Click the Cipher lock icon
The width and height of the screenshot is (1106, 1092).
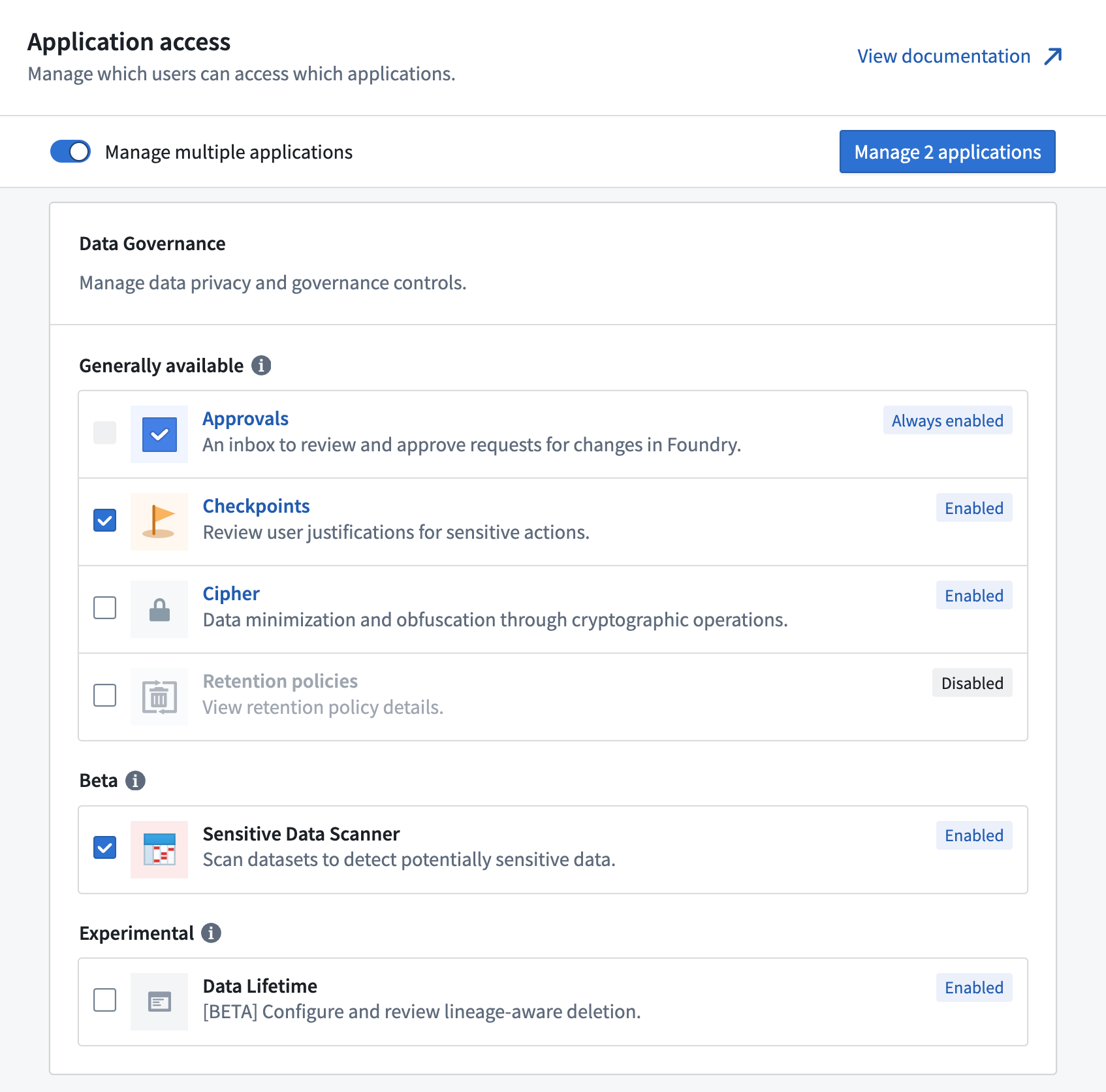[x=159, y=609]
